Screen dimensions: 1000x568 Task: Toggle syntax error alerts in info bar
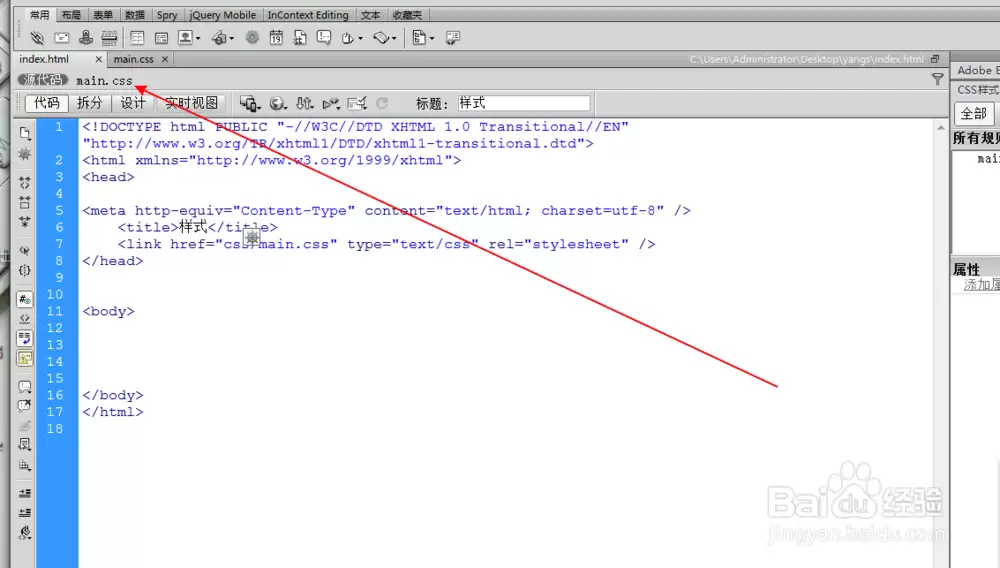coord(25,358)
